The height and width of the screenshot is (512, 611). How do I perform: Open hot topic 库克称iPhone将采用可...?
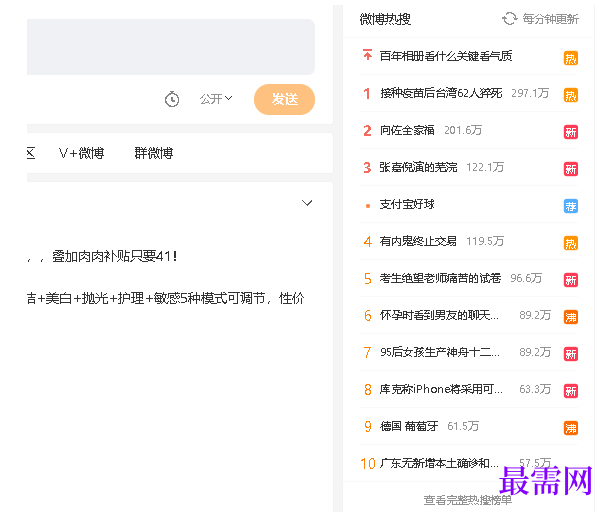tap(441, 389)
